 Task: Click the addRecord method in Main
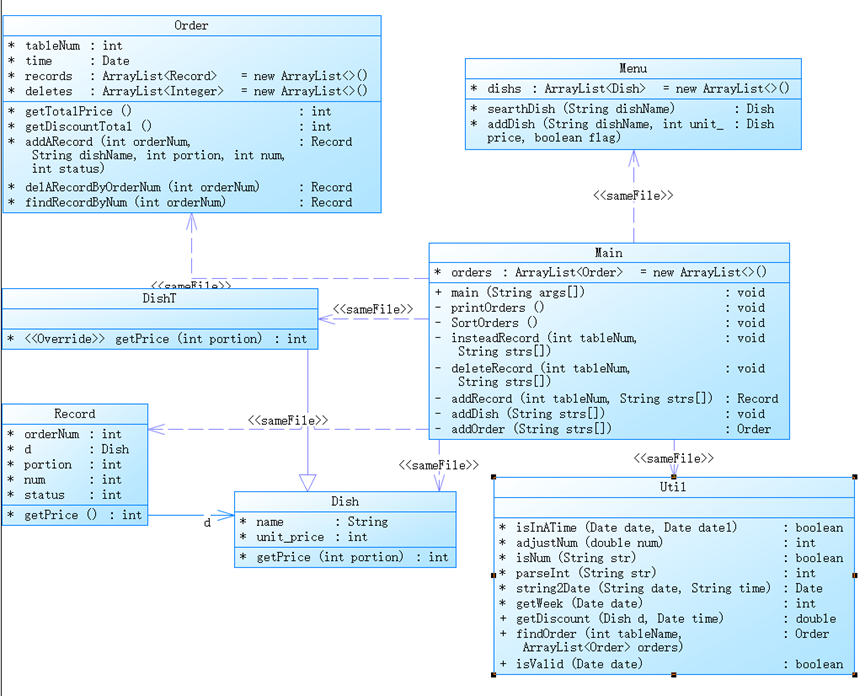tap(606, 398)
